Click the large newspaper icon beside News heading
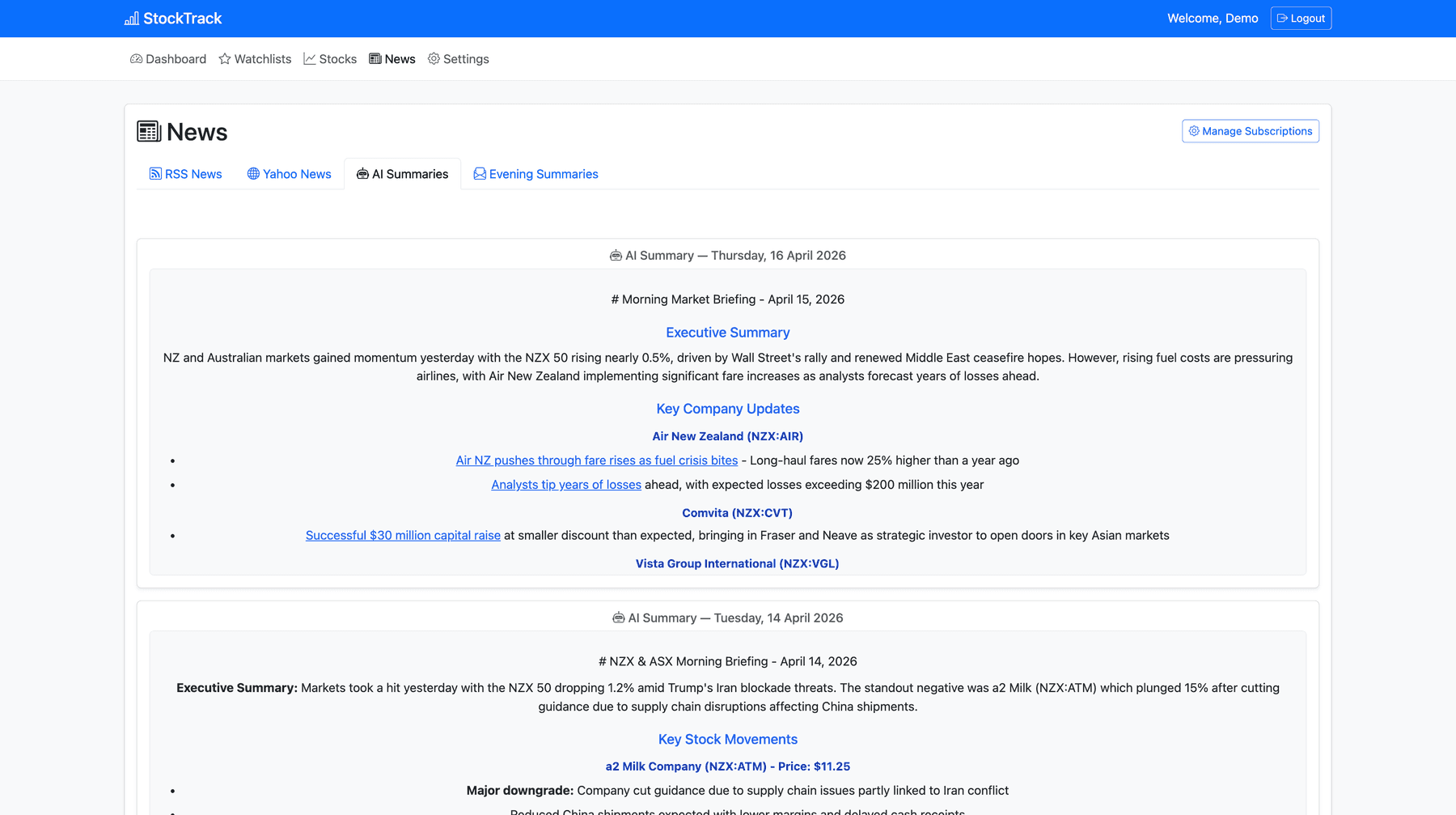This screenshot has width=1456, height=815. [149, 131]
